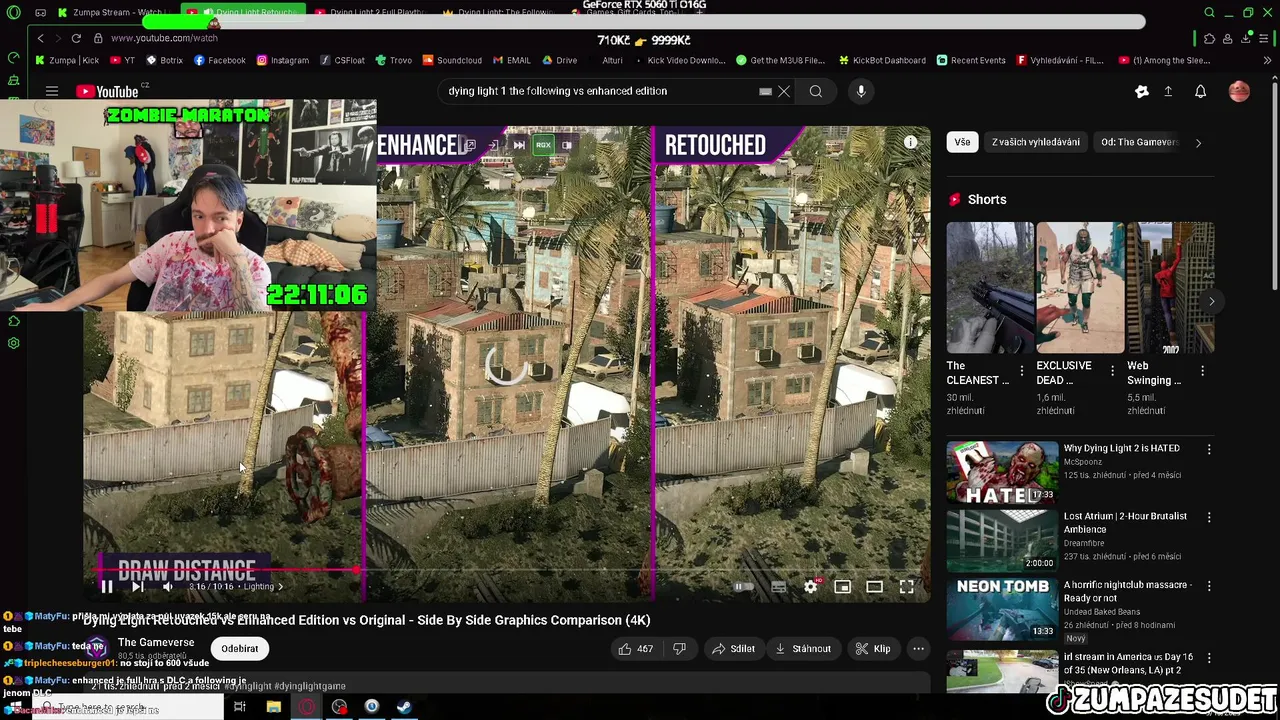This screenshot has height=720, width=1280.
Task: Create a clip with the Klip button
Action: (873, 649)
